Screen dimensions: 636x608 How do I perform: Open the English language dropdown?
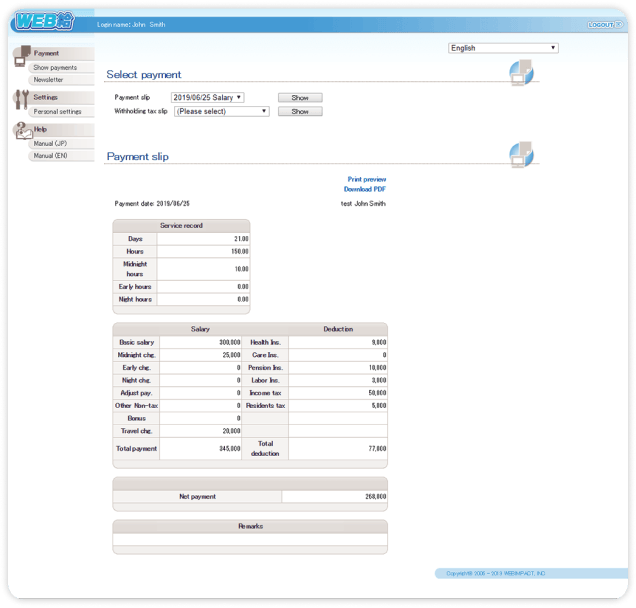(503, 48)
